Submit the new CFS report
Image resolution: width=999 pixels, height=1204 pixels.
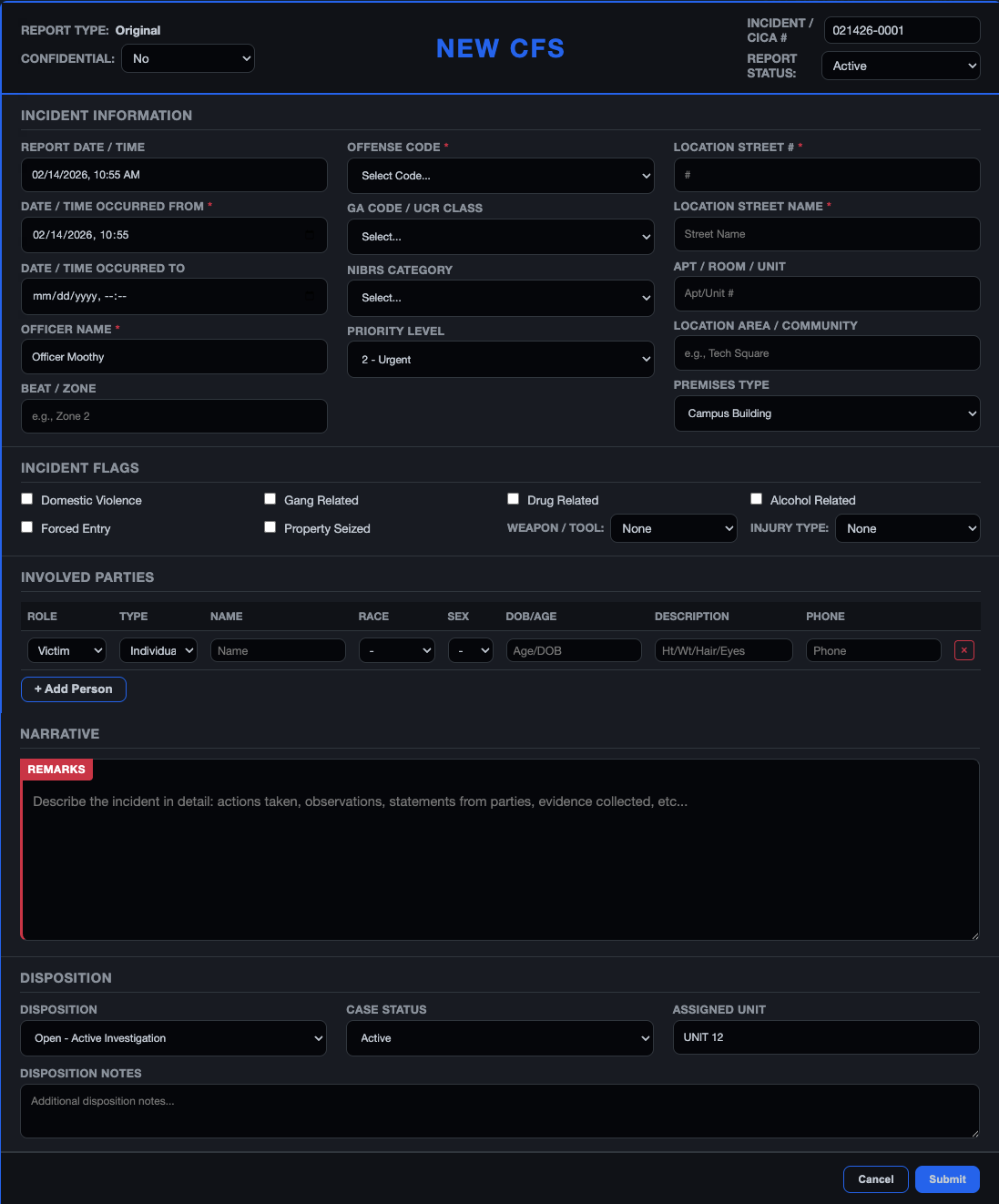(x=947, y=1178)
